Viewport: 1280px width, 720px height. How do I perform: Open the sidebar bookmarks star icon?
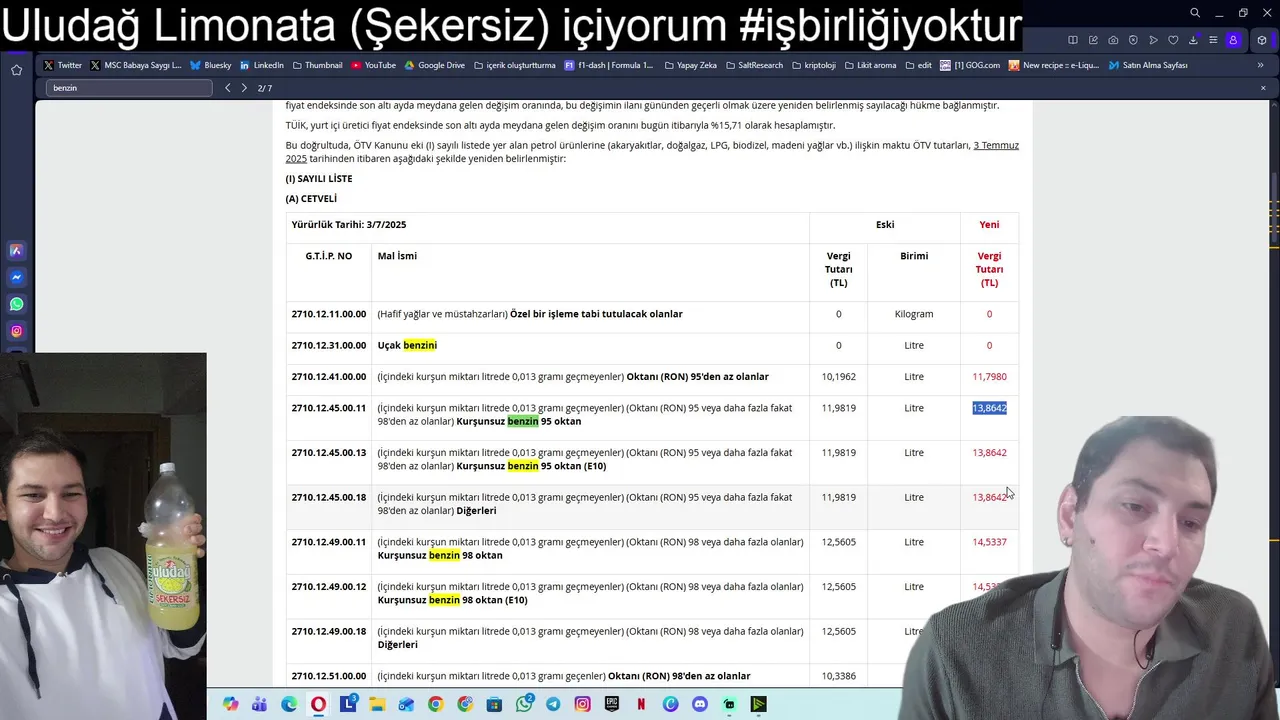tap(17, 70)
